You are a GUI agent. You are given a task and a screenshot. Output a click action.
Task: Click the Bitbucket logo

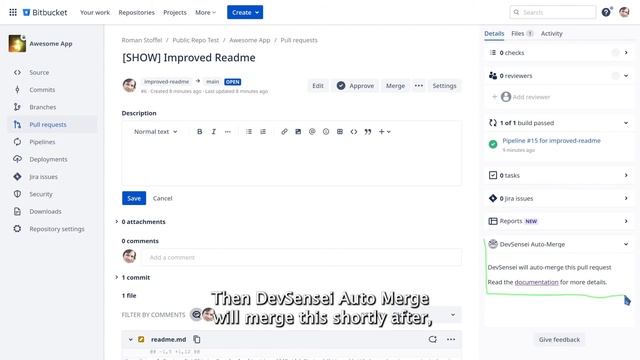tap(45, 12)
